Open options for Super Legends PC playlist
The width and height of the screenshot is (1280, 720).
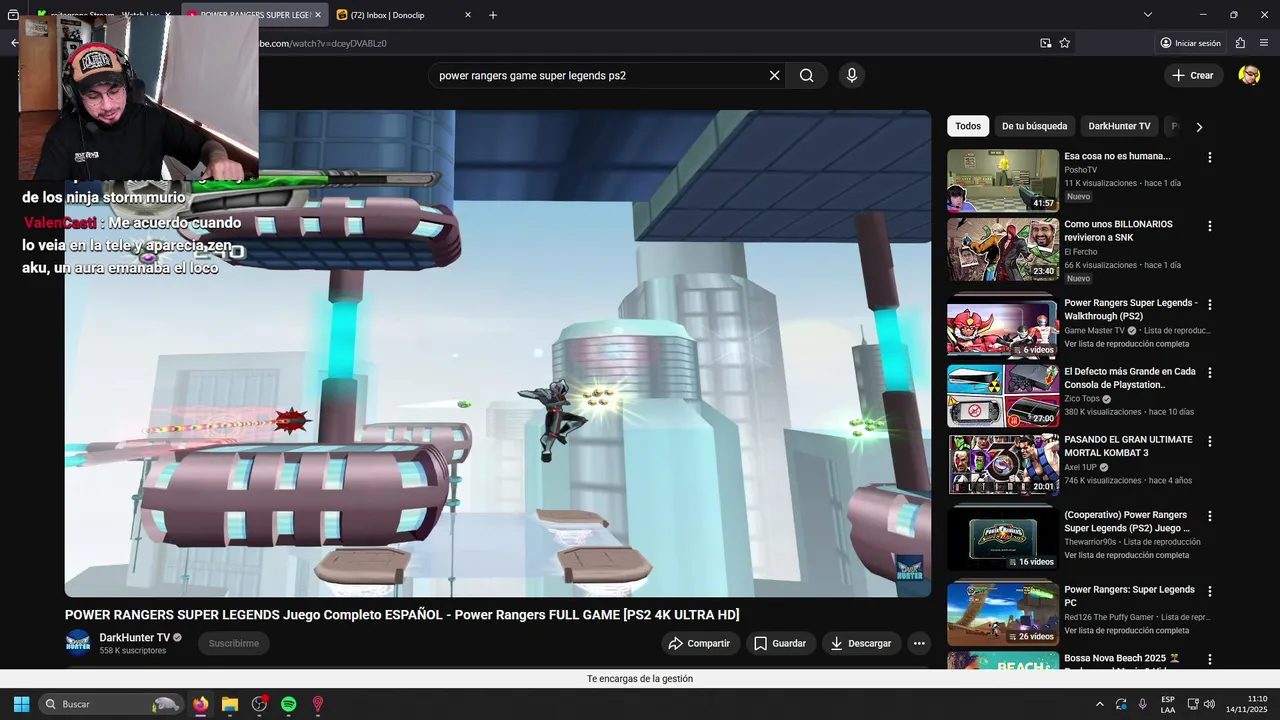coord(1210,591)
